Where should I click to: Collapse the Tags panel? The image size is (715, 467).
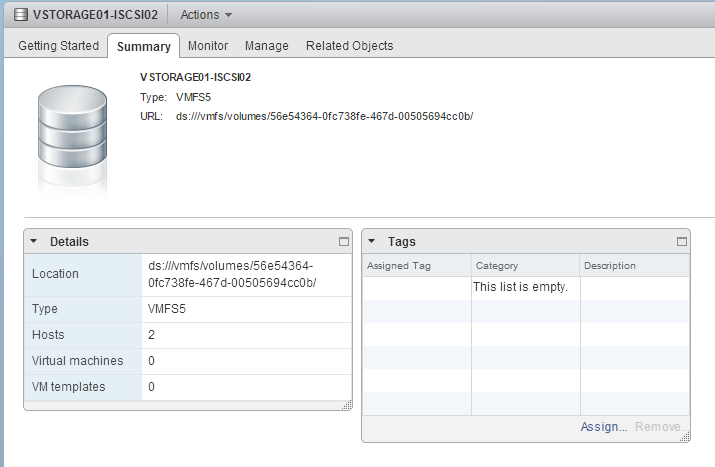[372, 241]
